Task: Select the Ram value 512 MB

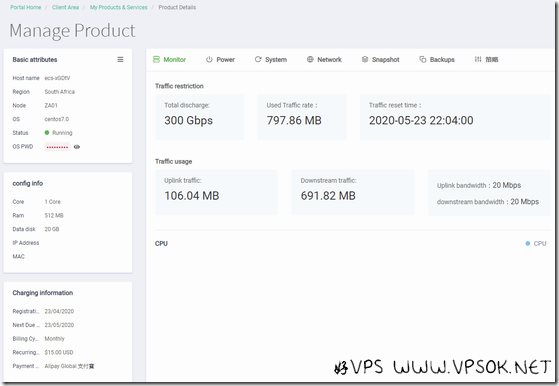Action: tap(54, 215)
